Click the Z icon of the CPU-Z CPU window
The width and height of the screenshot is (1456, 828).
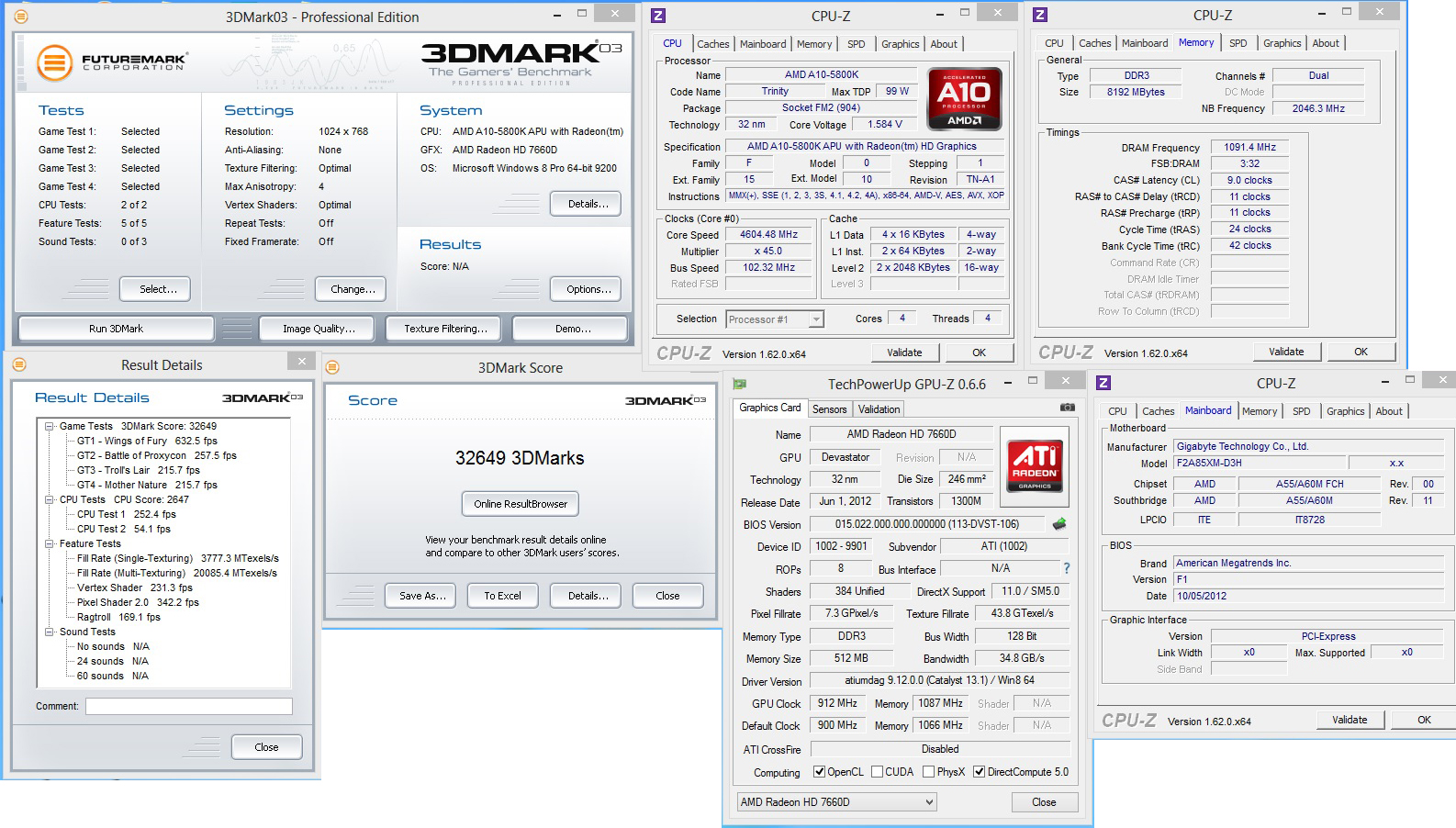[657, 16]
